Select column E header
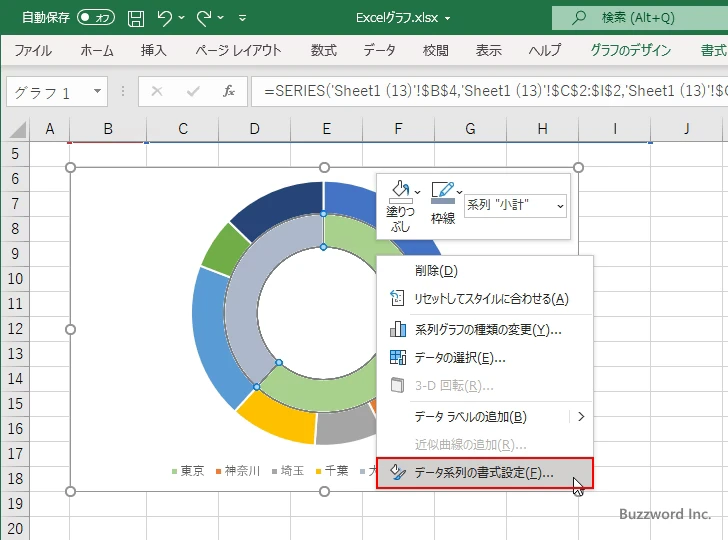 [x=326, y=129]
